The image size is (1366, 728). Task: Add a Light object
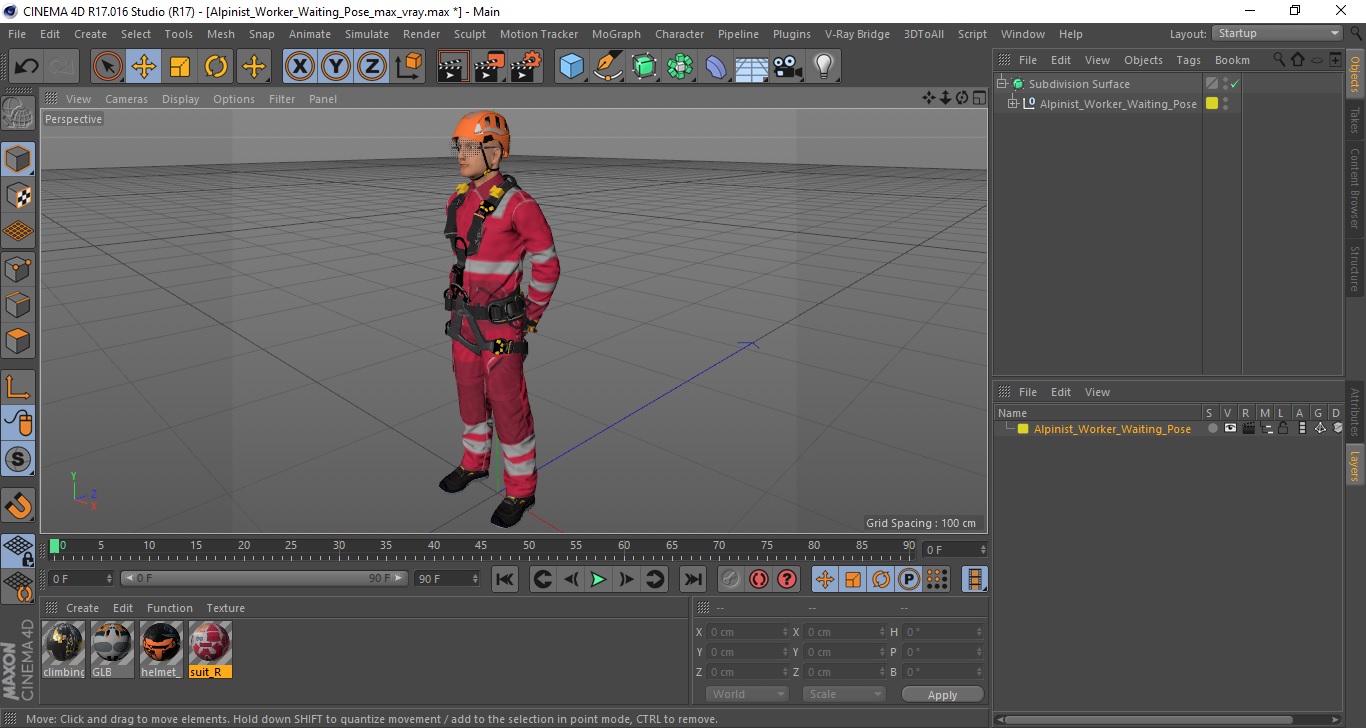tap(824, 67)
